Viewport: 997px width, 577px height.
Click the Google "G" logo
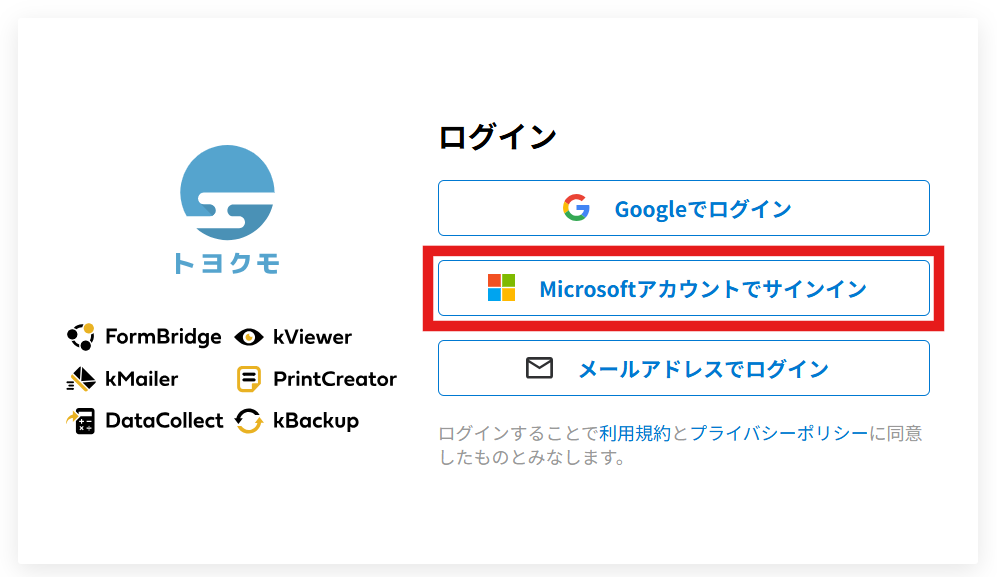click(x=576, y=208)
